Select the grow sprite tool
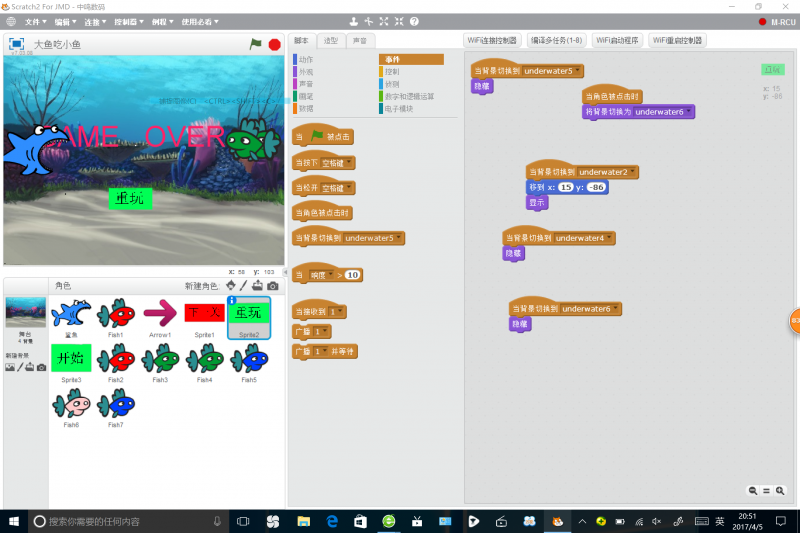Image resolution: width=800 pixels, height=533 pixels. (x=384, y=21)
